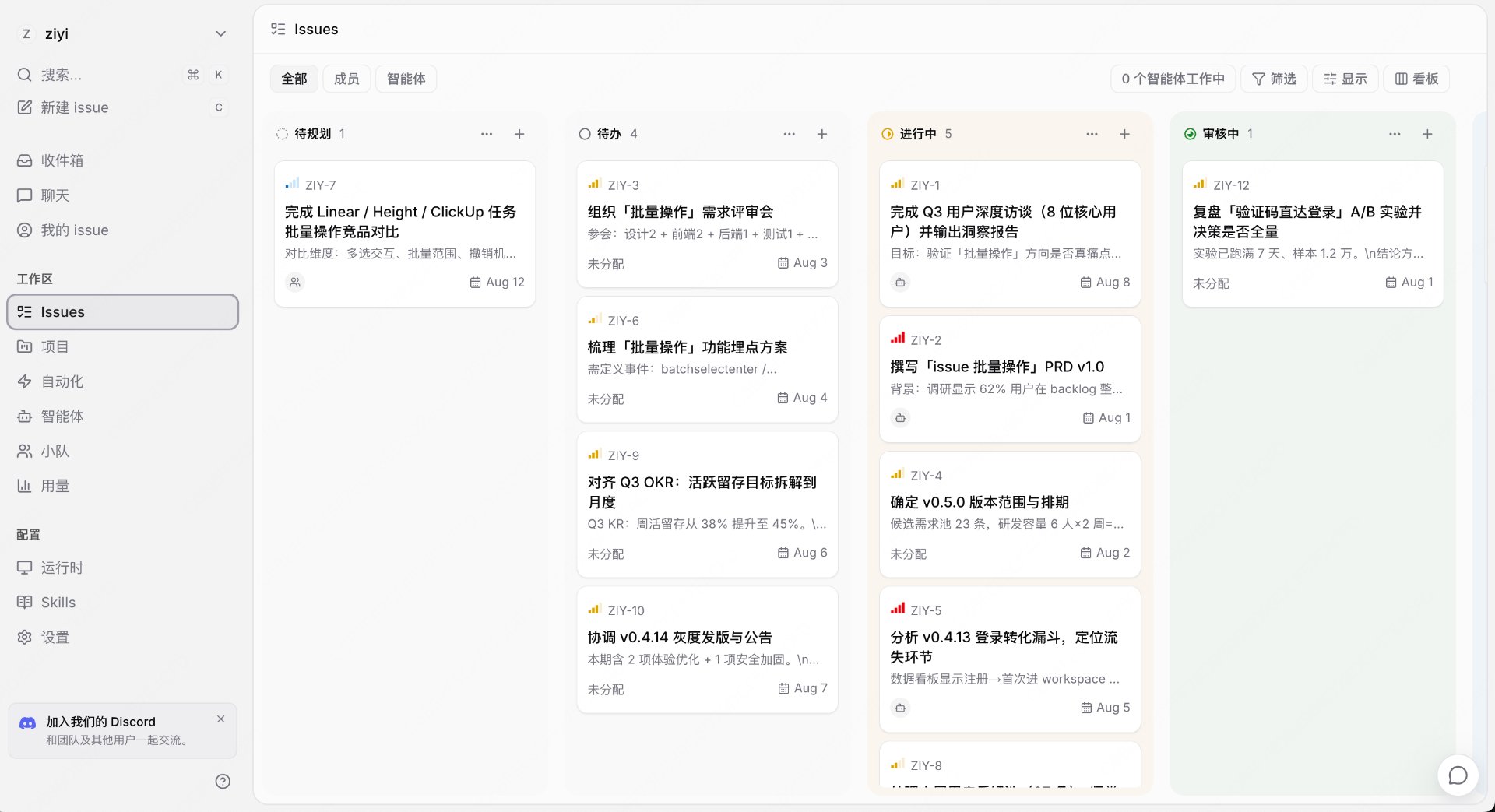The image size is (1495, 812).
Task: Switch to the 智能体 filter tab
Action: point(406,79)
